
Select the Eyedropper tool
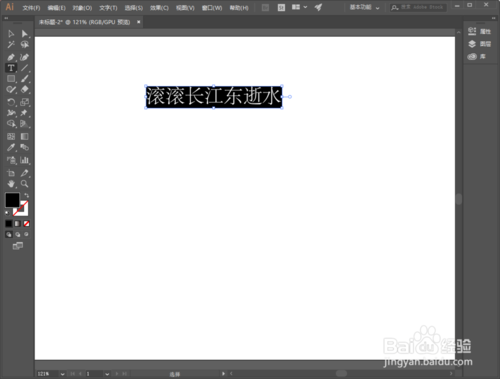(11, 147)
